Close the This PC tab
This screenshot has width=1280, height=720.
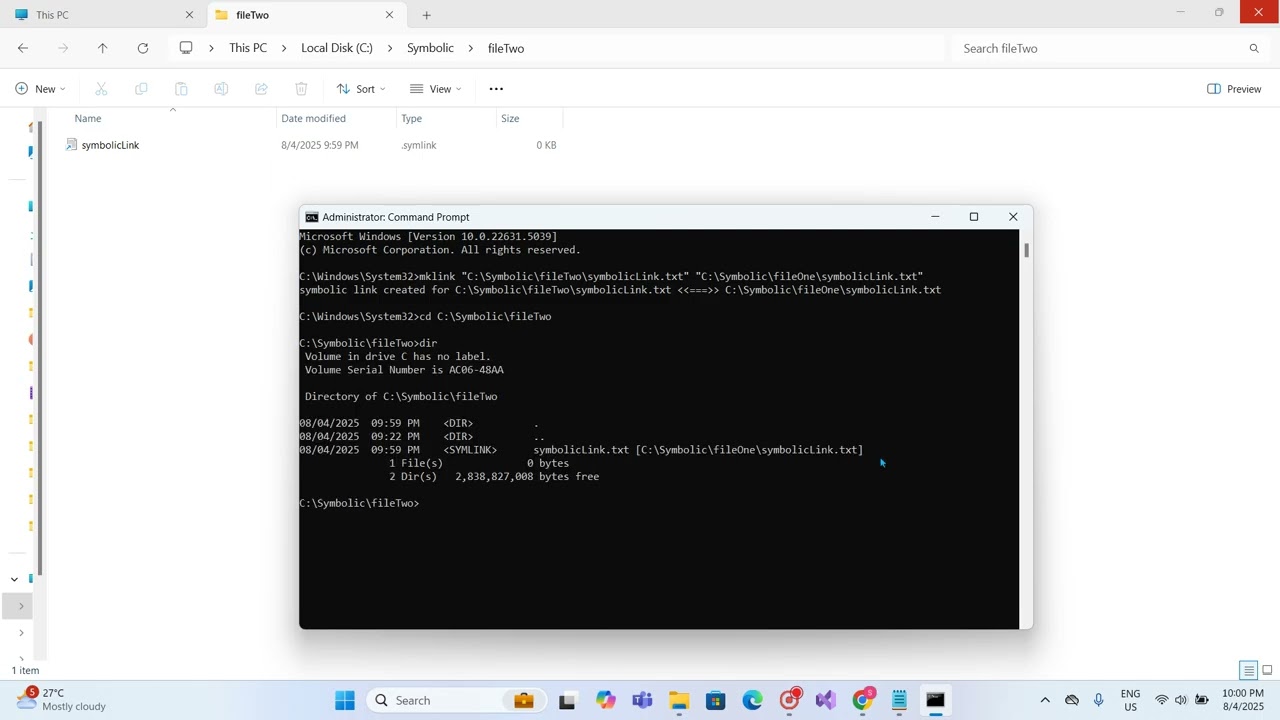[x=189, y=15]
